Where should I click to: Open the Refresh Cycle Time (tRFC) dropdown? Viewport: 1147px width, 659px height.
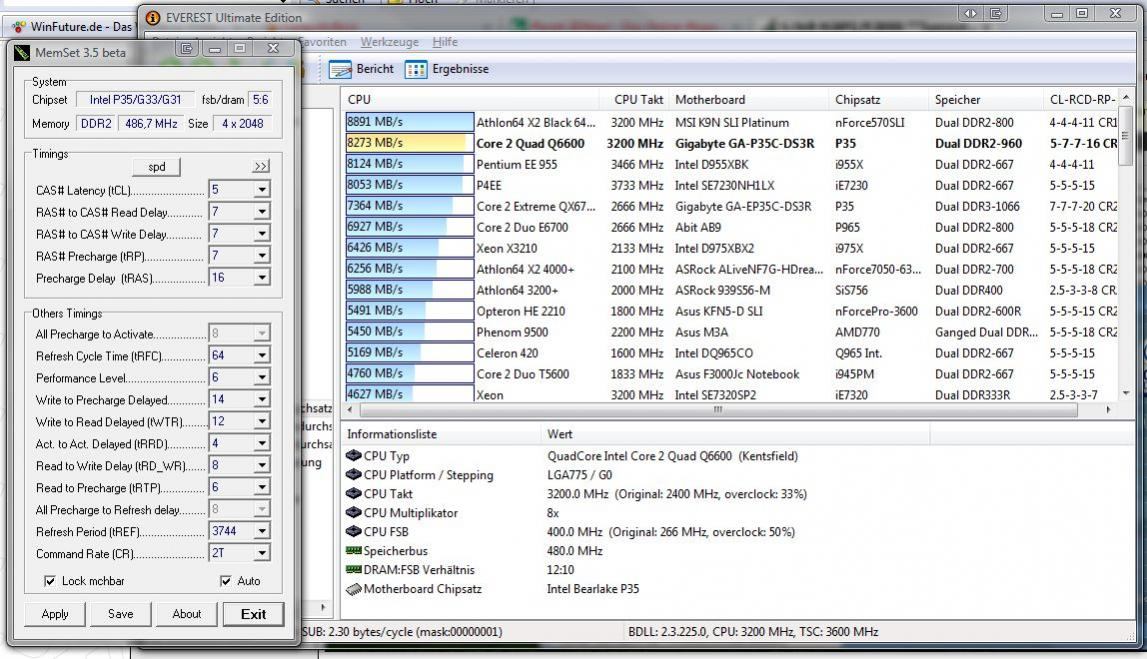[x=261, y=355]
